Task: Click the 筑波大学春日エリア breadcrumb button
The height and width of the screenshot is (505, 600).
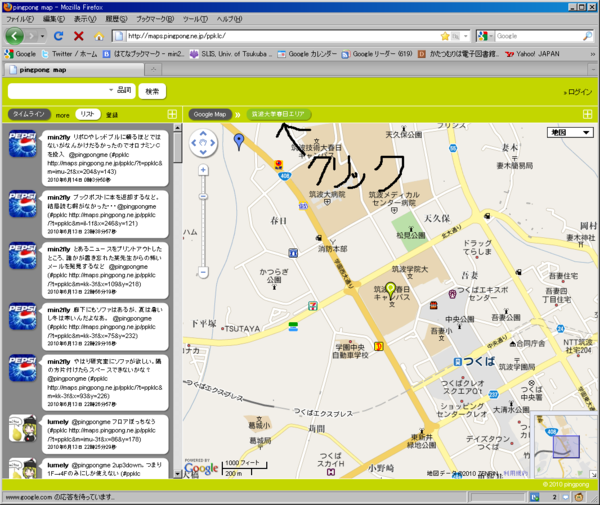Action: pyautogui.click(x=278, y=114)
